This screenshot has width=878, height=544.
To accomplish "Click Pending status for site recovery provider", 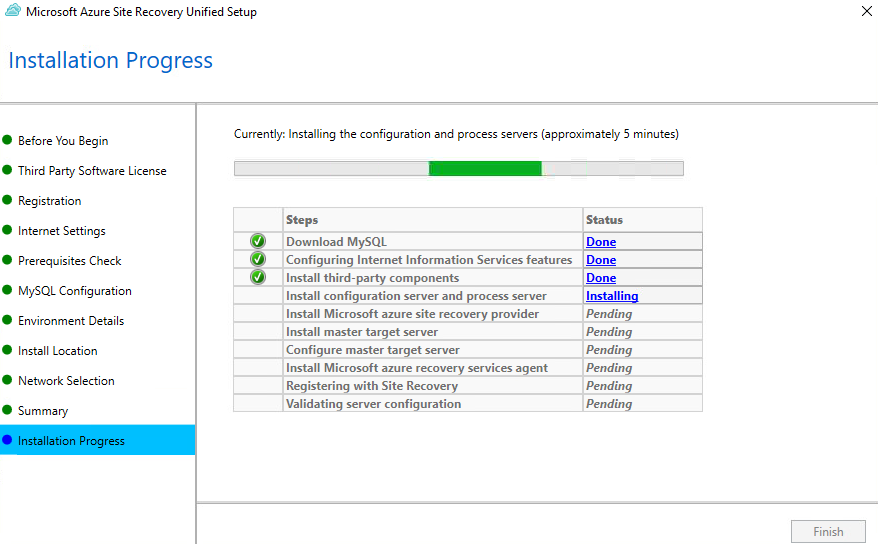I will [x=609, y=313].
